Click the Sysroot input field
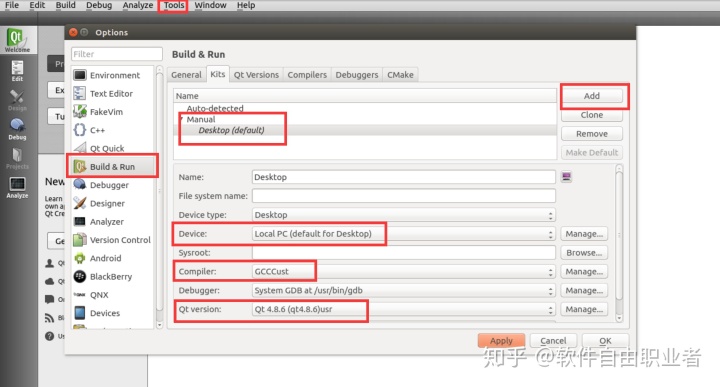Screen dimensions: 720x387 (404, 252)
